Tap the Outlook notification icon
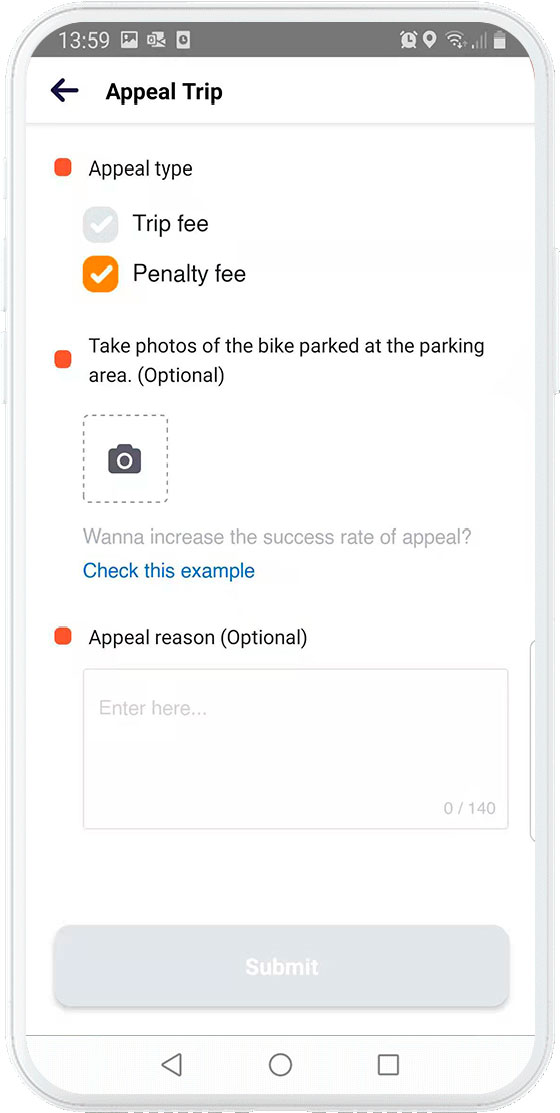560x1113 pixels. [x=155, y=40]
